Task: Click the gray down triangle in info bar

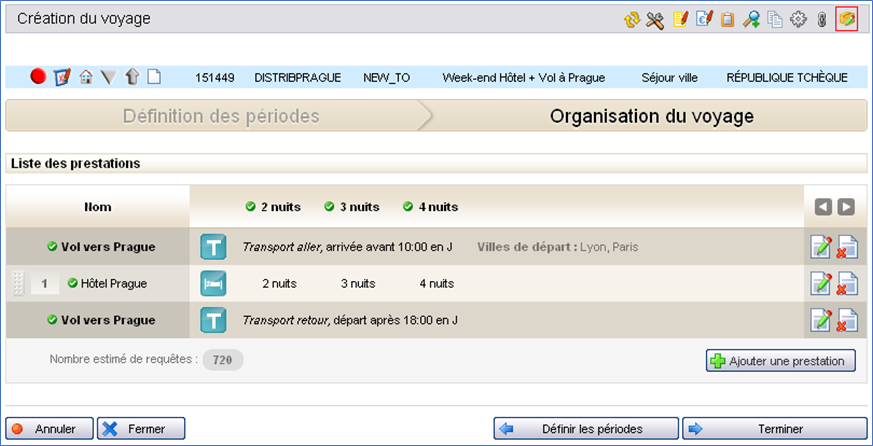Action: click(x=109, y=77)
